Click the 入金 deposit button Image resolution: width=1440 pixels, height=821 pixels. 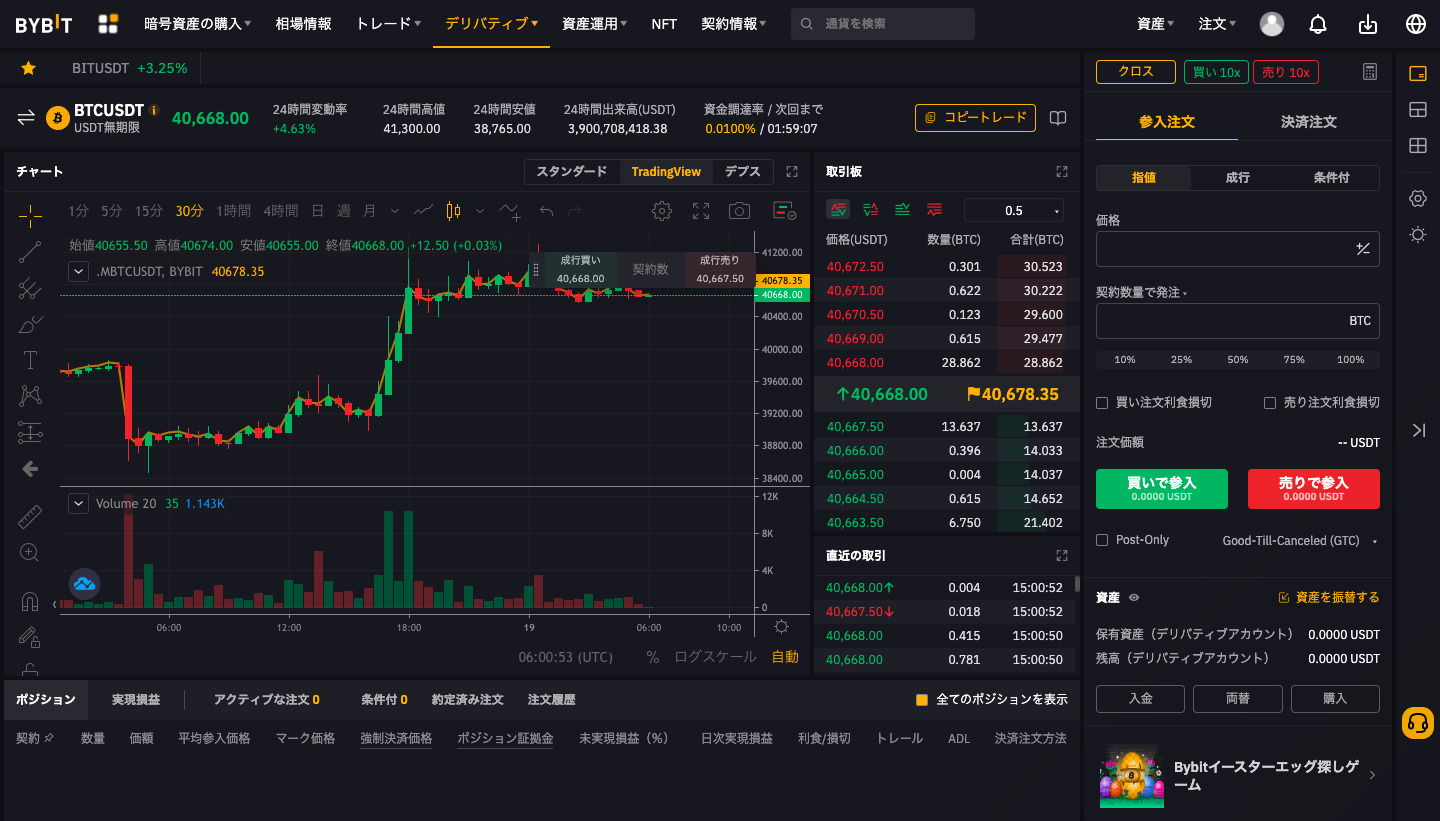point(1140,698)
